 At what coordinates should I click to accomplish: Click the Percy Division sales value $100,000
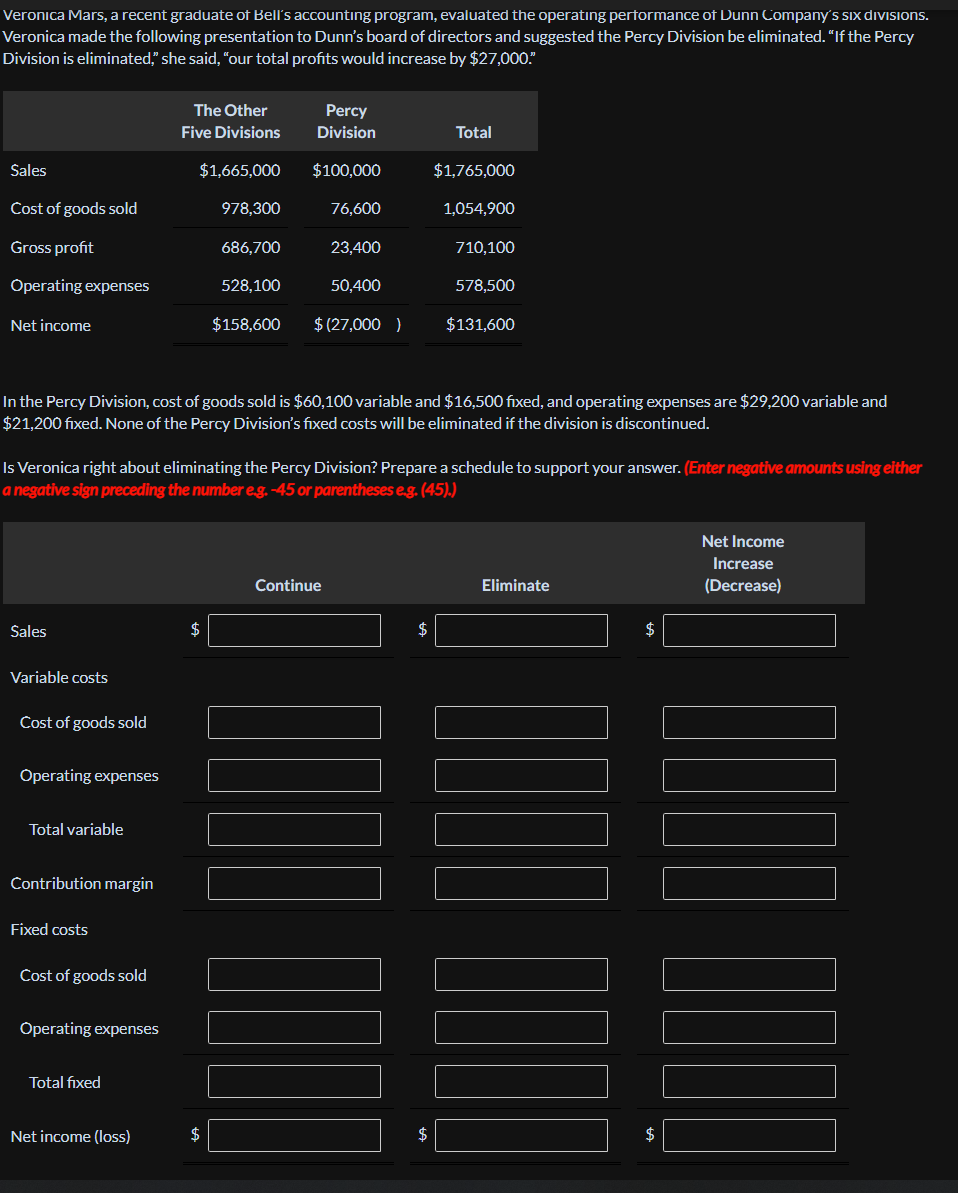tap(346, 170)
